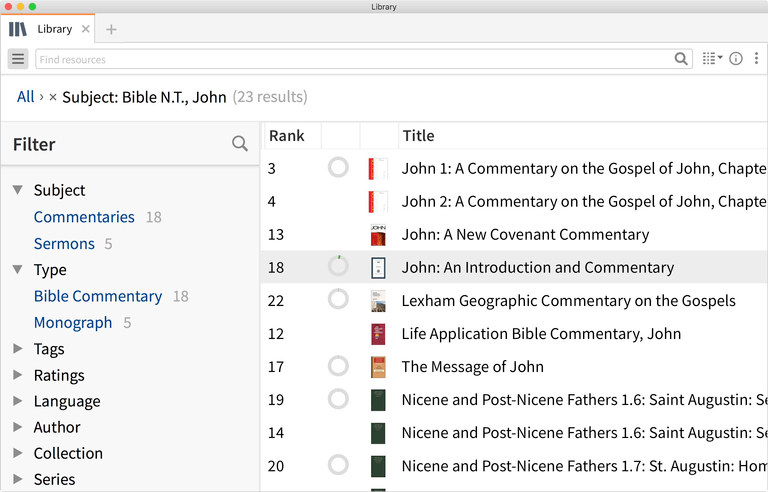Select 'John 2: A Commentary on the Gospel' title
Image resolution: width=768 pixels, height=492 pixels.
584,201
